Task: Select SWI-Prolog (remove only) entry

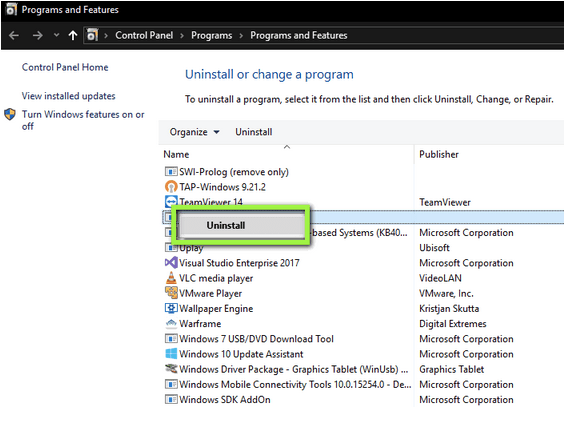Action: (234, 172)
